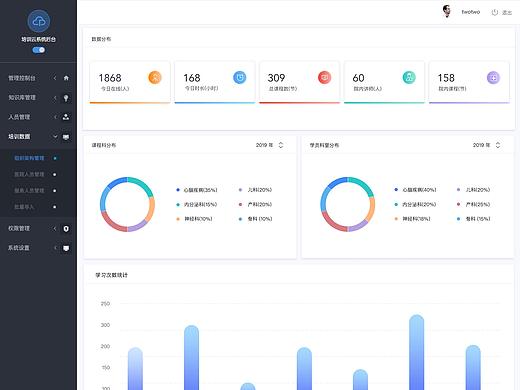Click the 课程科分布 panel title

click(104, 145)
